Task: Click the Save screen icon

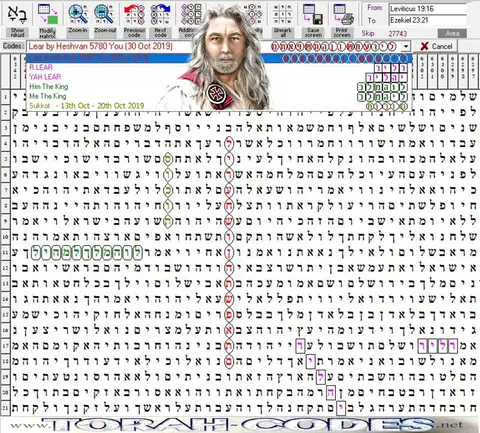Action: (313, 14)
